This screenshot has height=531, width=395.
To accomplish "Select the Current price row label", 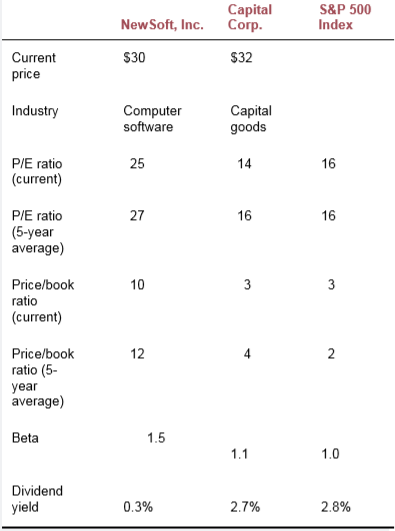I will [34, 66].
